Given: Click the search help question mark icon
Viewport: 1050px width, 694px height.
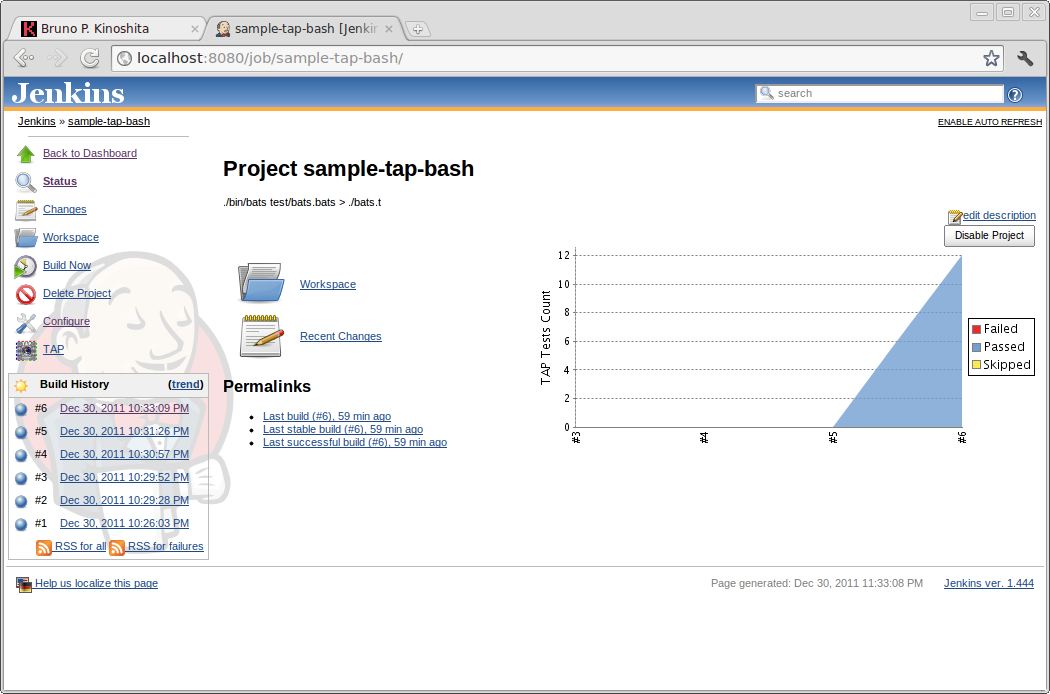Looking at the screenshot, I should point(1015,94).
